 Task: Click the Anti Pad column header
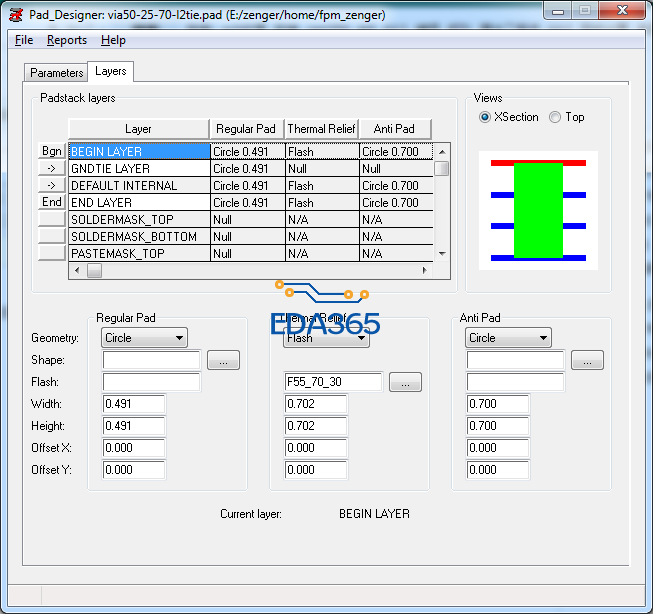pyautogui.click(x=395, y=129)
